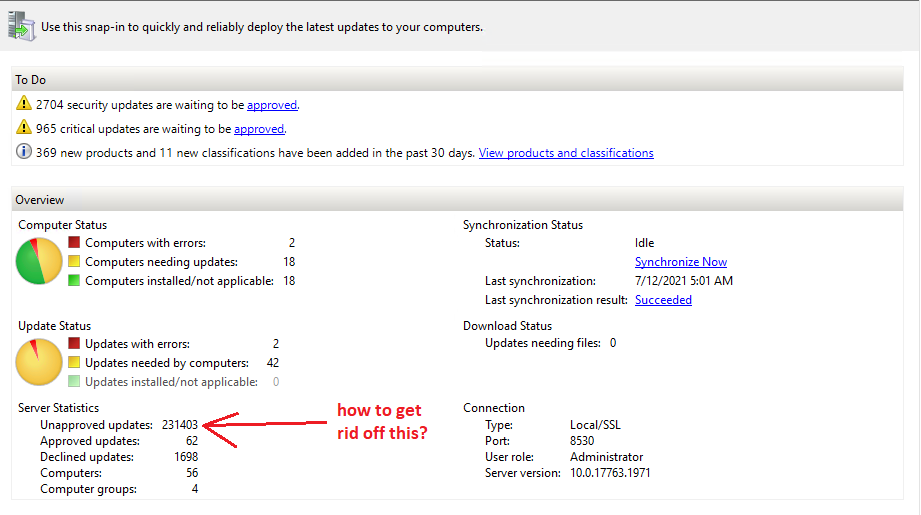Open approved link for security updates

coord(272,105)
